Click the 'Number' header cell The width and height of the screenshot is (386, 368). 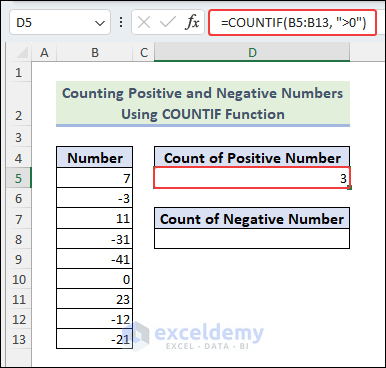coord(95,157)
